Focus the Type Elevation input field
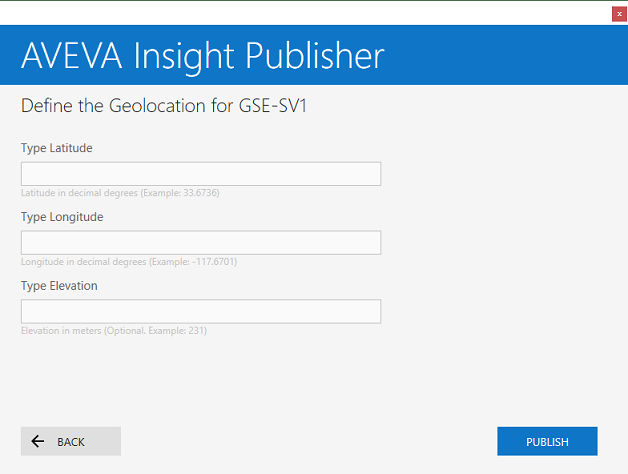 pos(201,312)
